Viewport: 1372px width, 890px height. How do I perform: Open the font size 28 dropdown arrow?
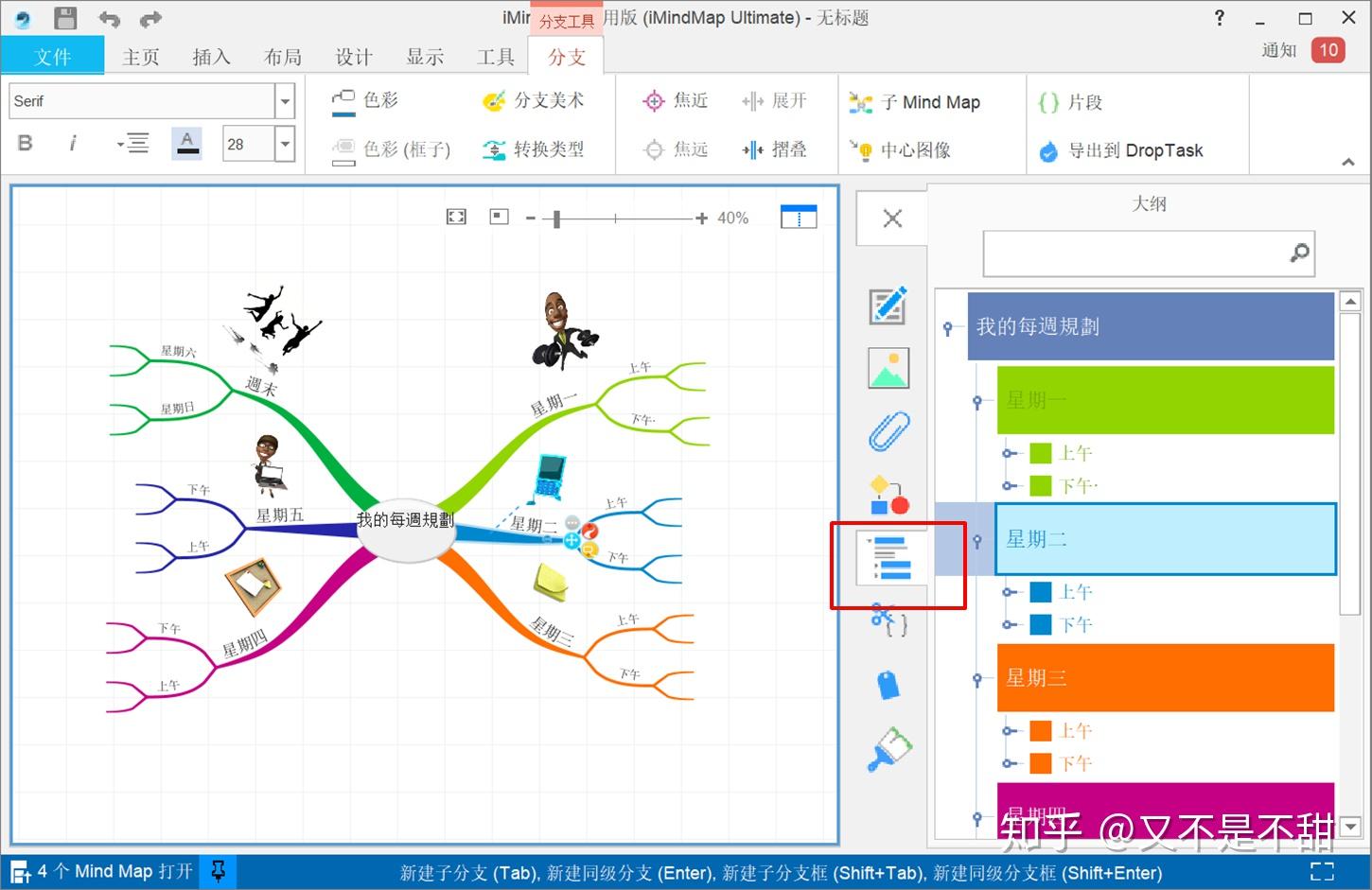coord(285,144)
